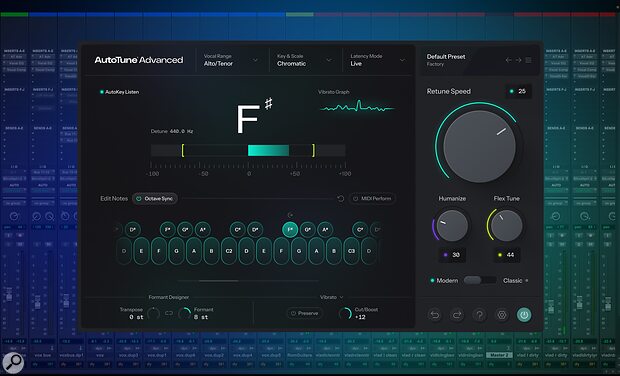
Task: Click the Formant Designer heading
Action: 169,297
